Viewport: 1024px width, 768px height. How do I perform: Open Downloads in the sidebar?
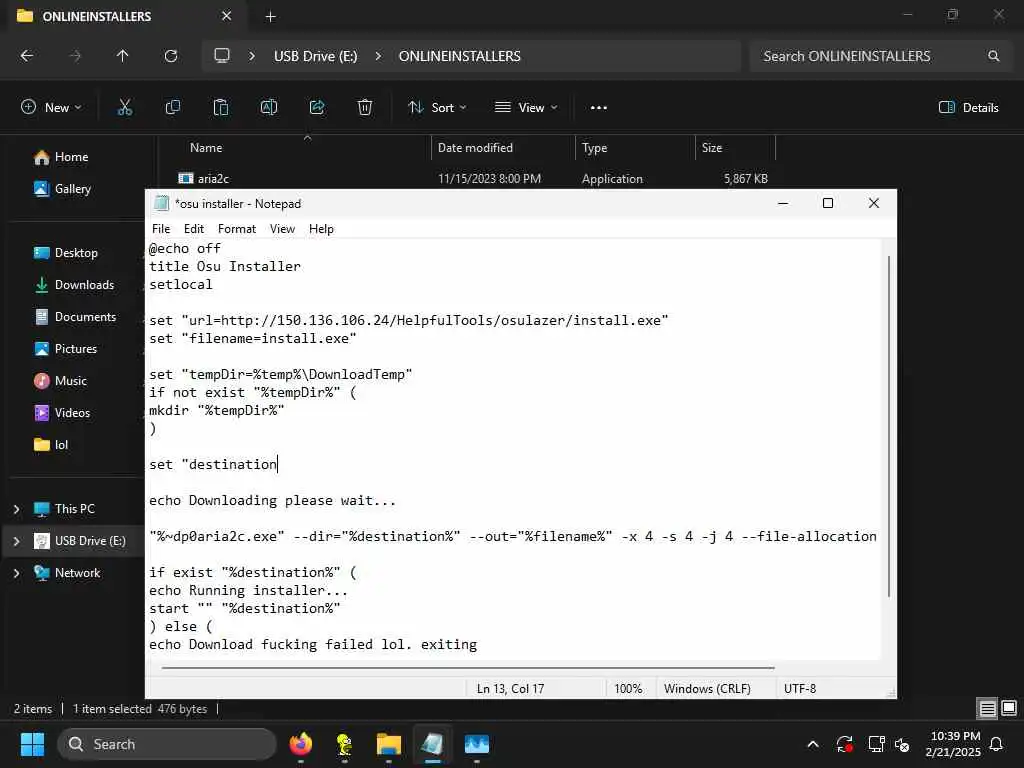click(84, 285)
